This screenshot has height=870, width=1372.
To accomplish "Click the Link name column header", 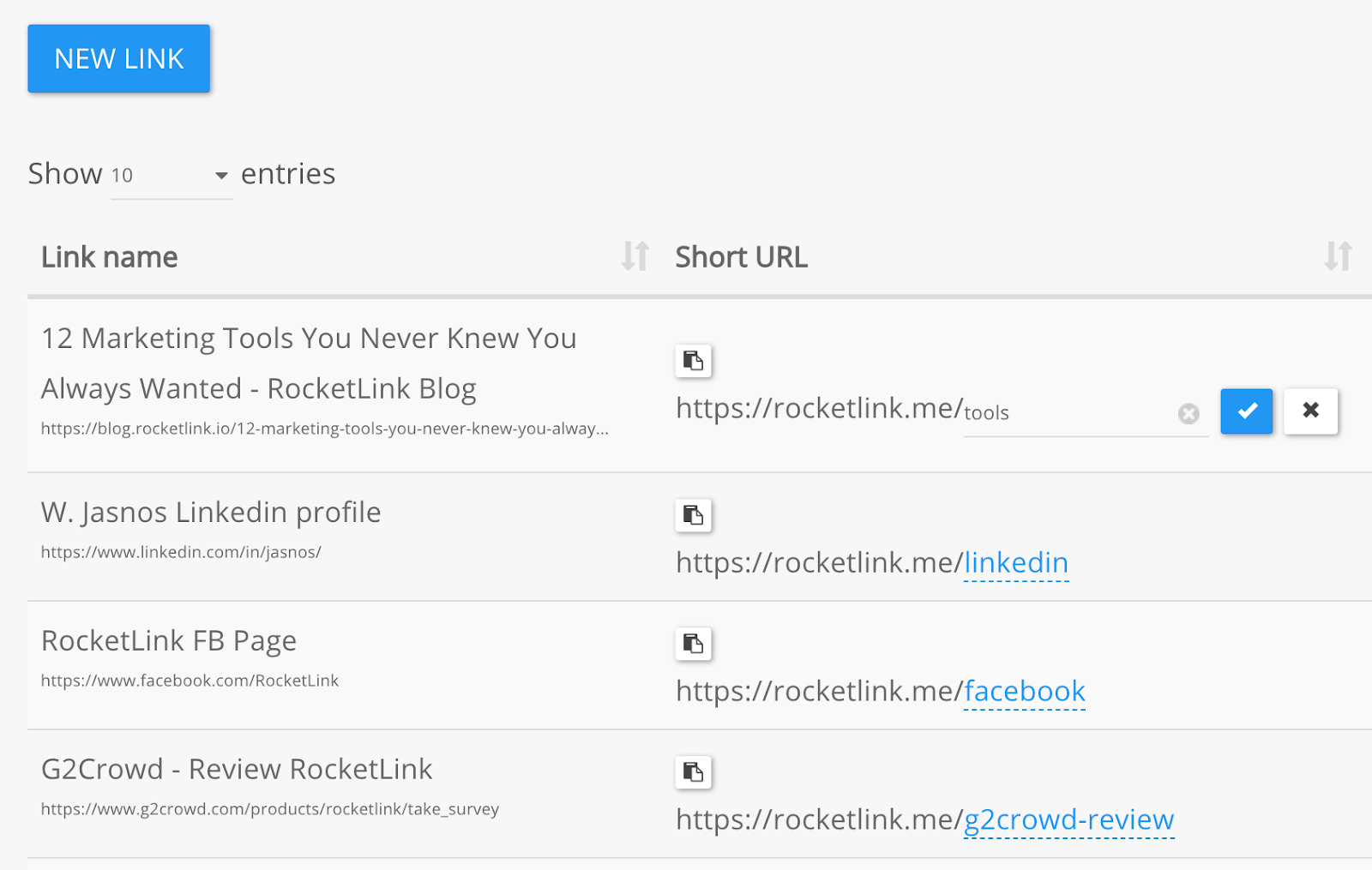I will 110,257.
